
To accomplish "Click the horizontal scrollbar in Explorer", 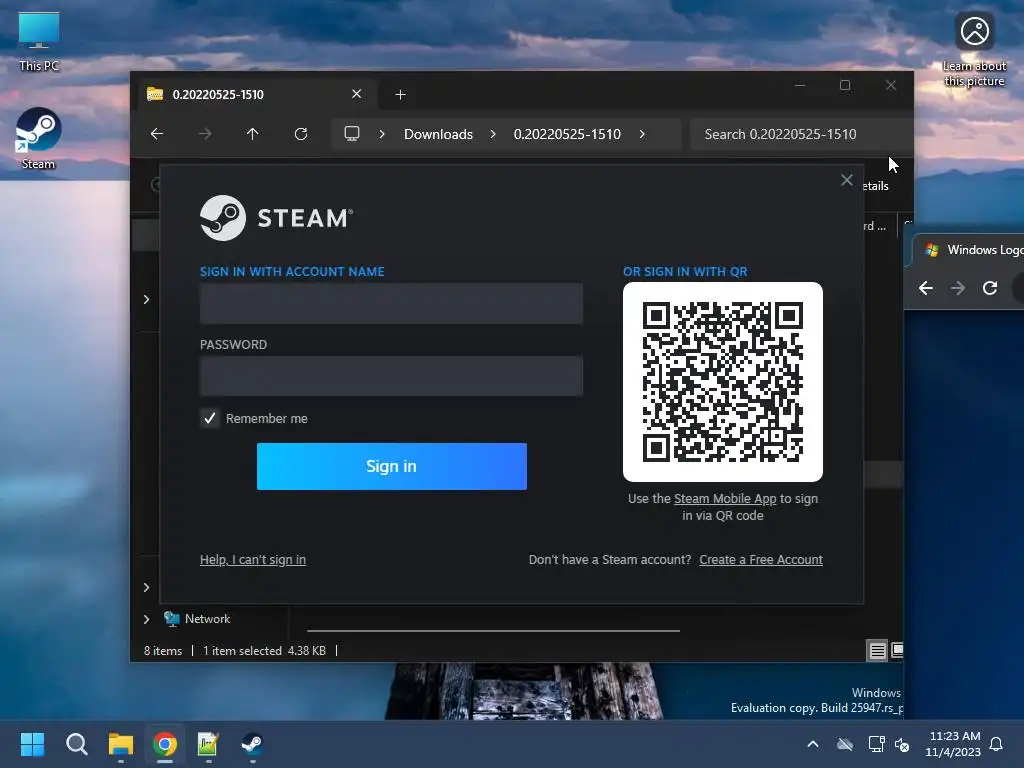I will (x=493, y=631).
